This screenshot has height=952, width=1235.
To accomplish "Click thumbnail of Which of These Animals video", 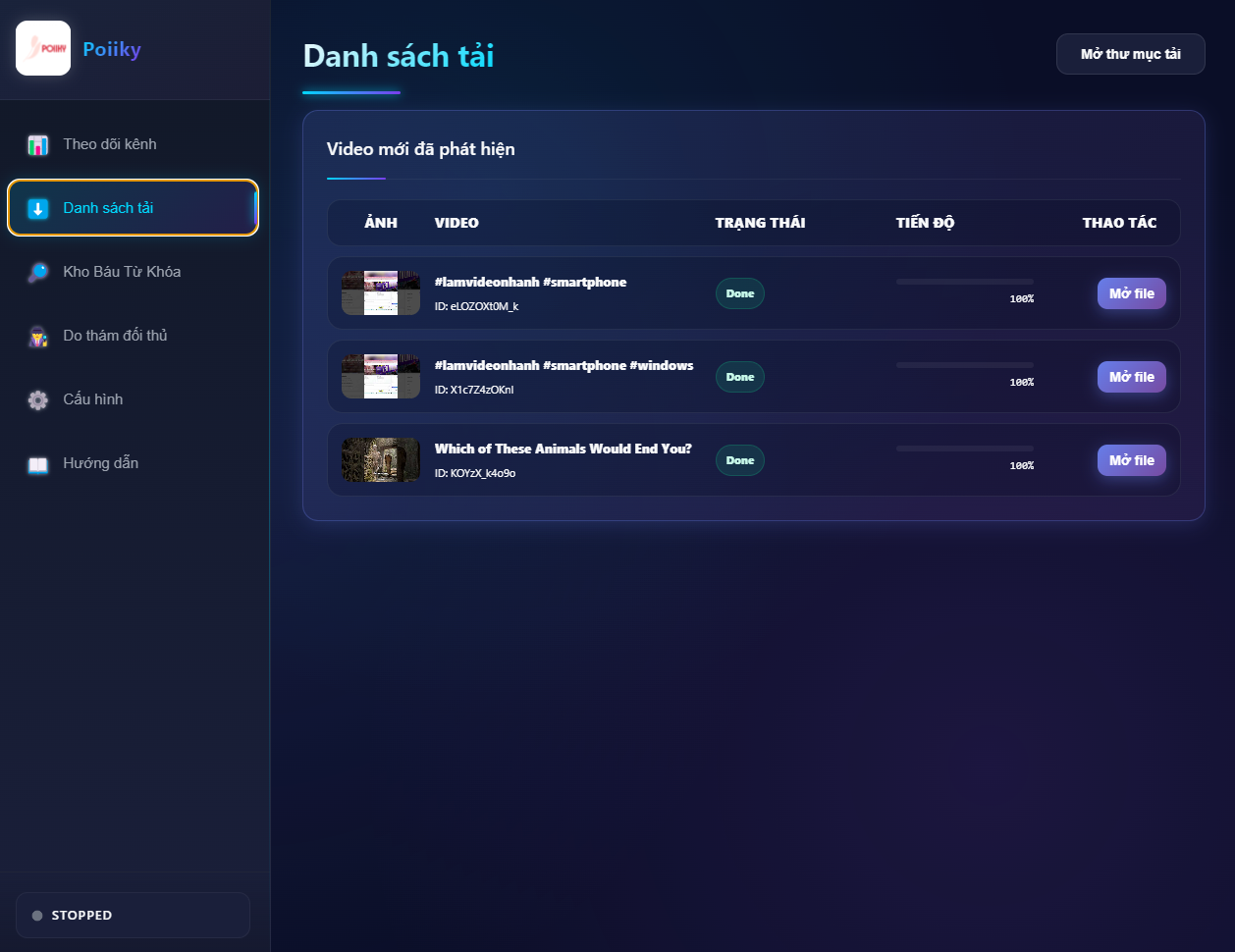I will point(380,459).
